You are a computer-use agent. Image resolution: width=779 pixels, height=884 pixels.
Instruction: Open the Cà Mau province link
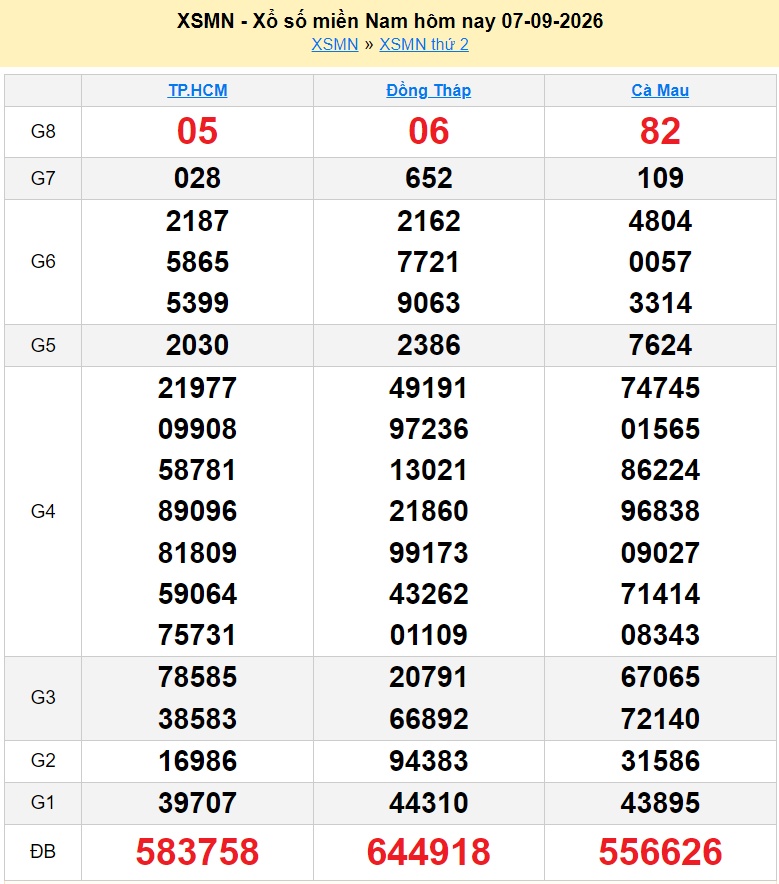click(660, 90)
